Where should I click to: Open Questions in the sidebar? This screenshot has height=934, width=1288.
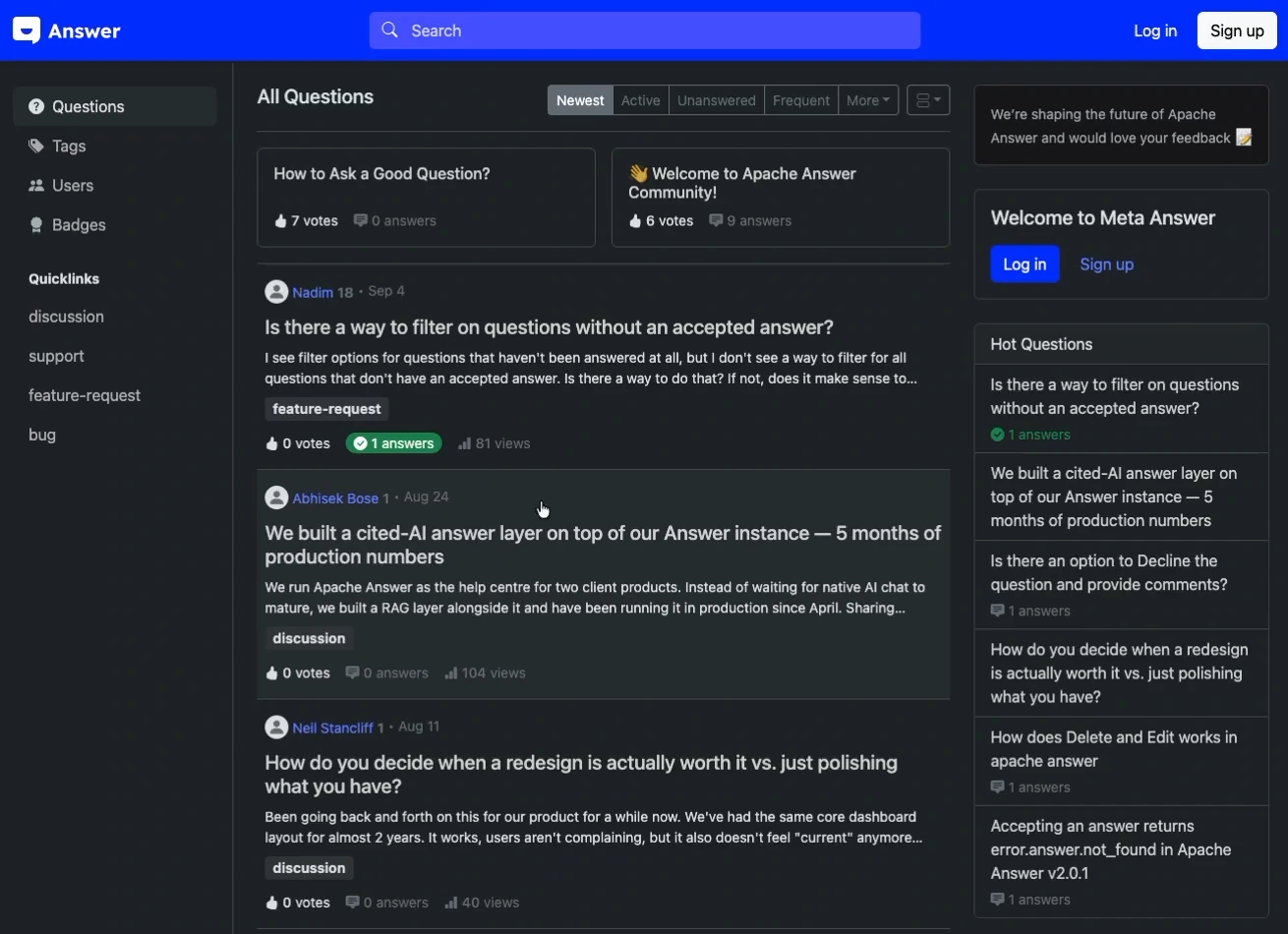(x=115, y=106)
